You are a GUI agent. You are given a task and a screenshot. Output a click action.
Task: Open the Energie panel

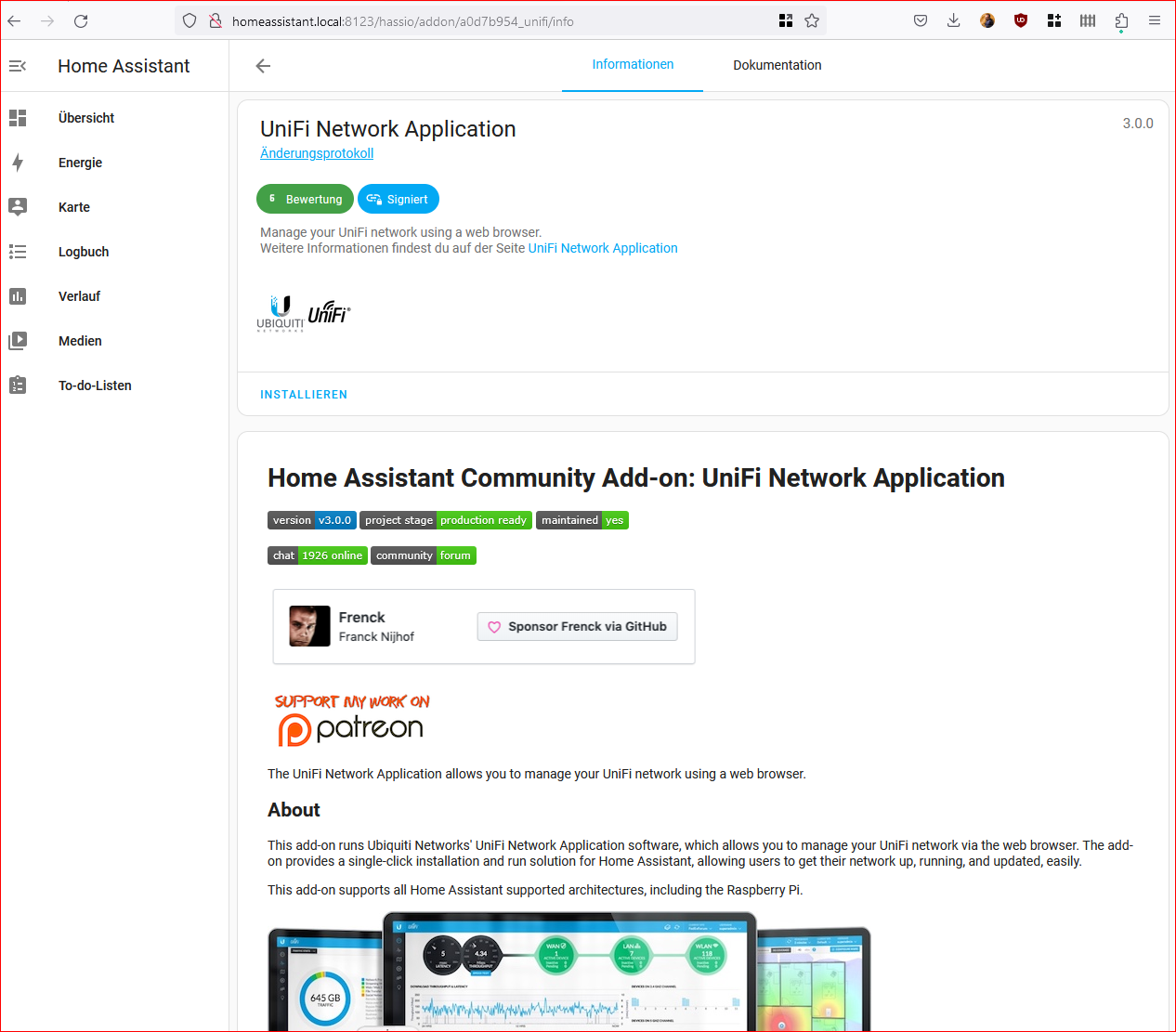[x=114, y=163]
